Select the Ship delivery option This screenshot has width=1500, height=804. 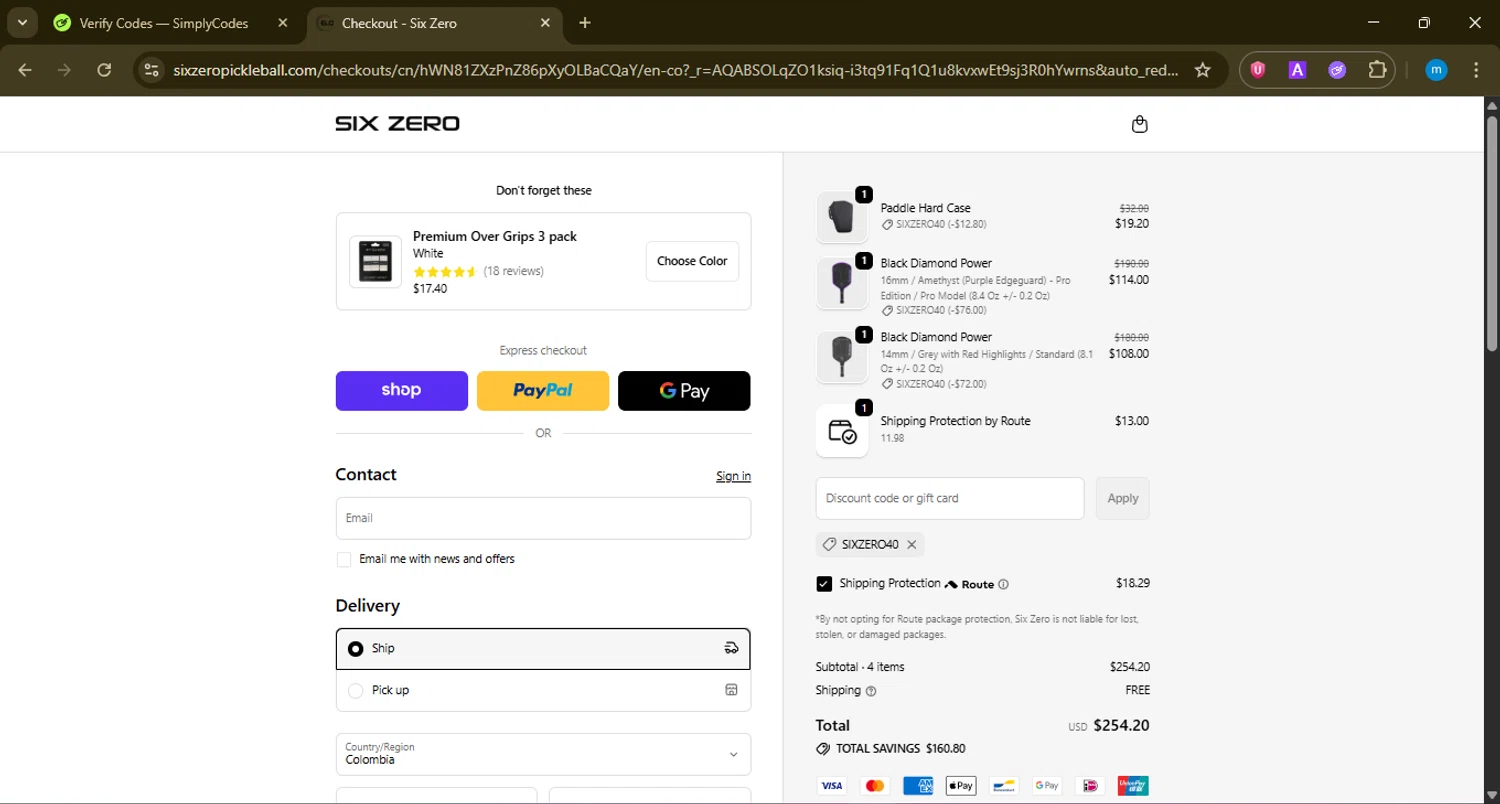543,649
